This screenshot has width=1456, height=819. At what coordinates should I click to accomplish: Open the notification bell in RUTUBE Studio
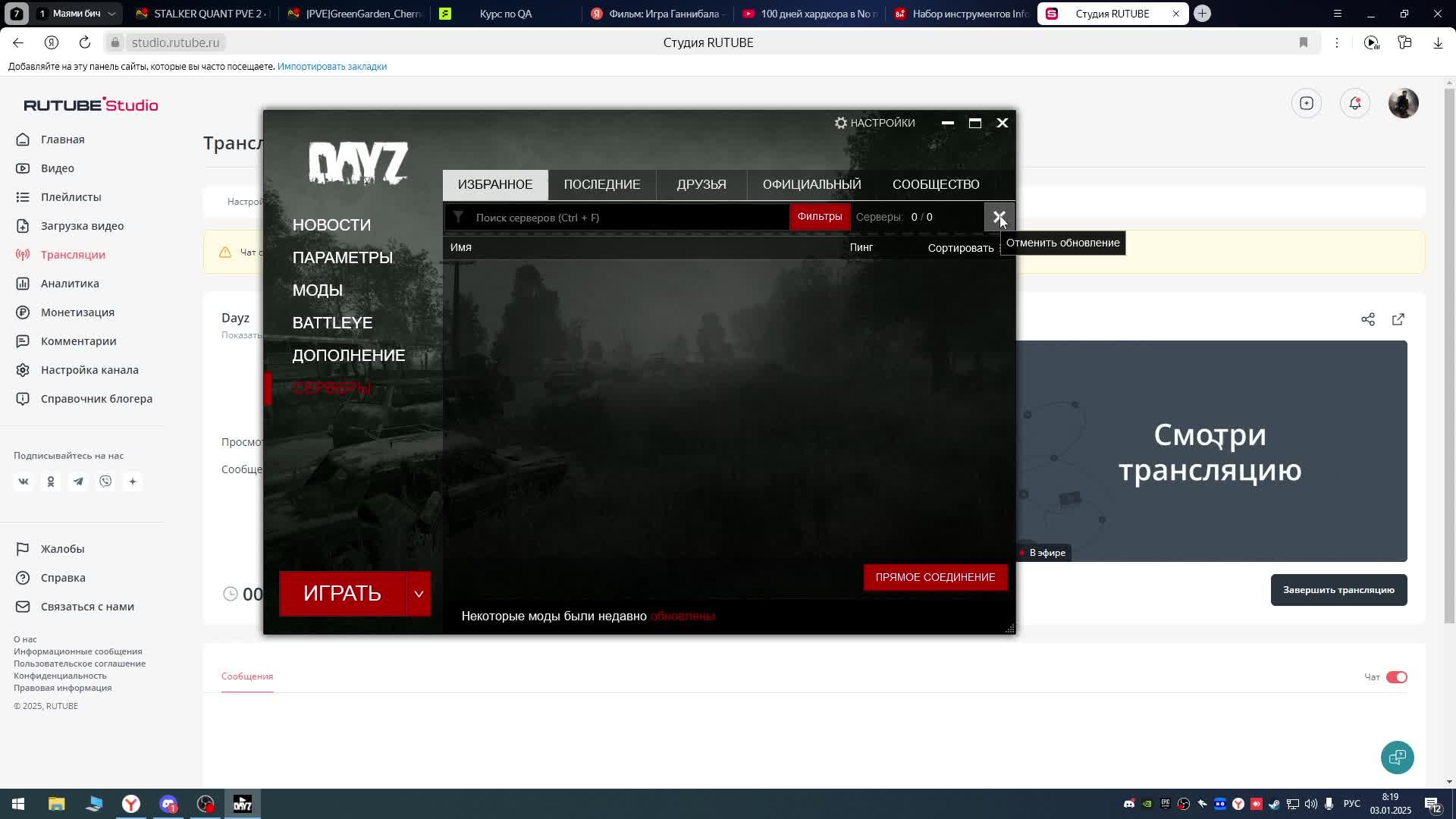coord(1355,103)
